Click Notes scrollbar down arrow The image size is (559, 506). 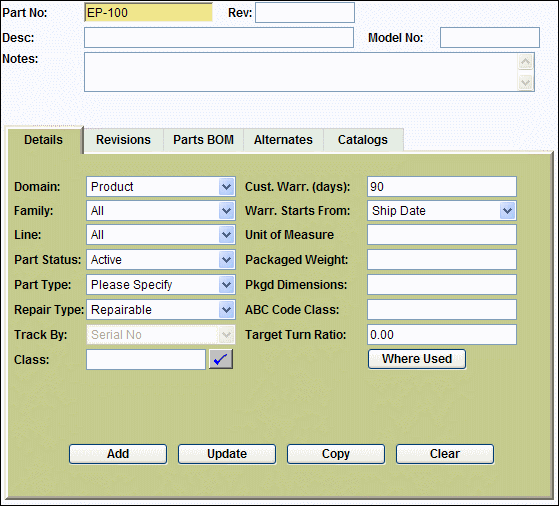point(525,83)
